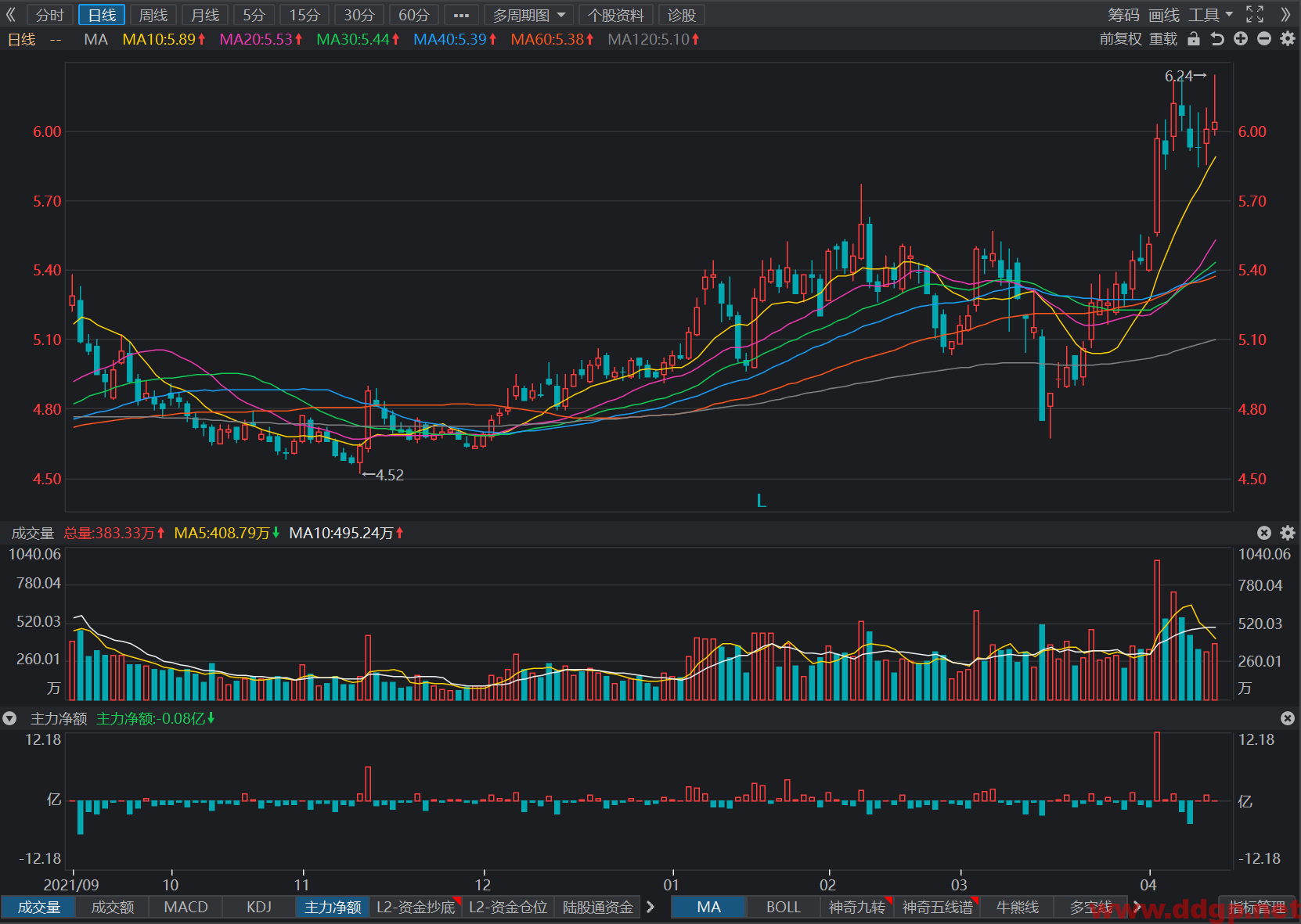Select L2-资金仓位 indicator tab
This screenshot has height=924, width=1301.
click(x=508, y=907)
